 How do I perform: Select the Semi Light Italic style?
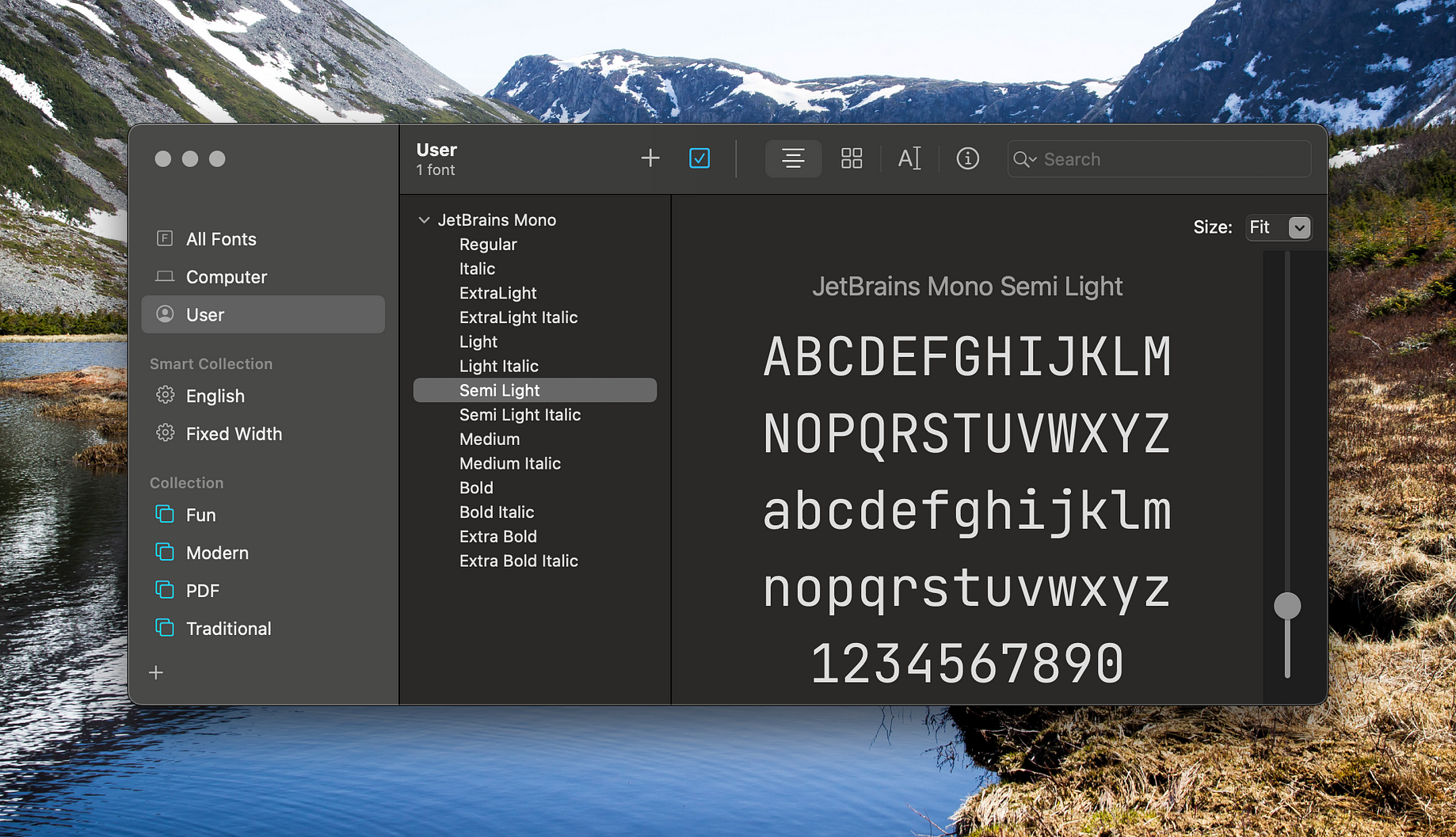tap(520, 415)
